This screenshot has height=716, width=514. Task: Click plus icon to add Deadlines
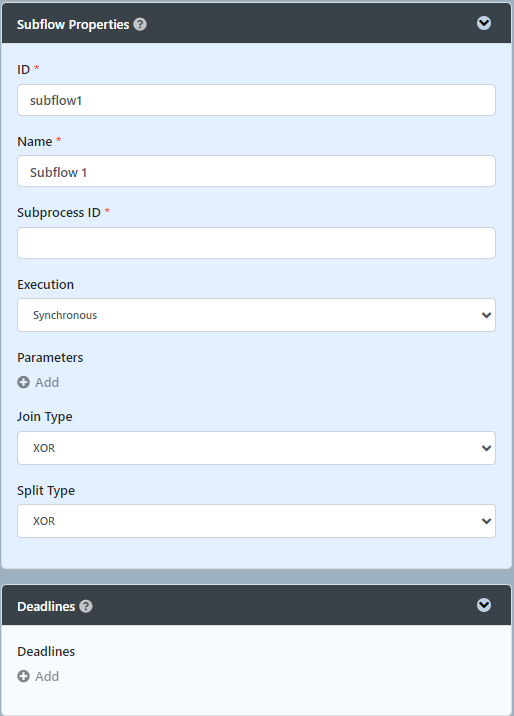coord(23,676)
